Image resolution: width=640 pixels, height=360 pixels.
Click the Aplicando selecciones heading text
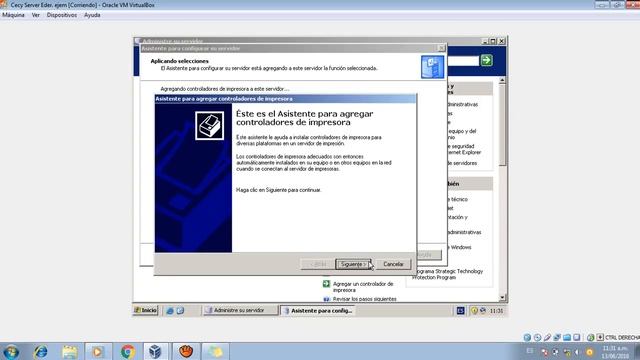point(180,61)
